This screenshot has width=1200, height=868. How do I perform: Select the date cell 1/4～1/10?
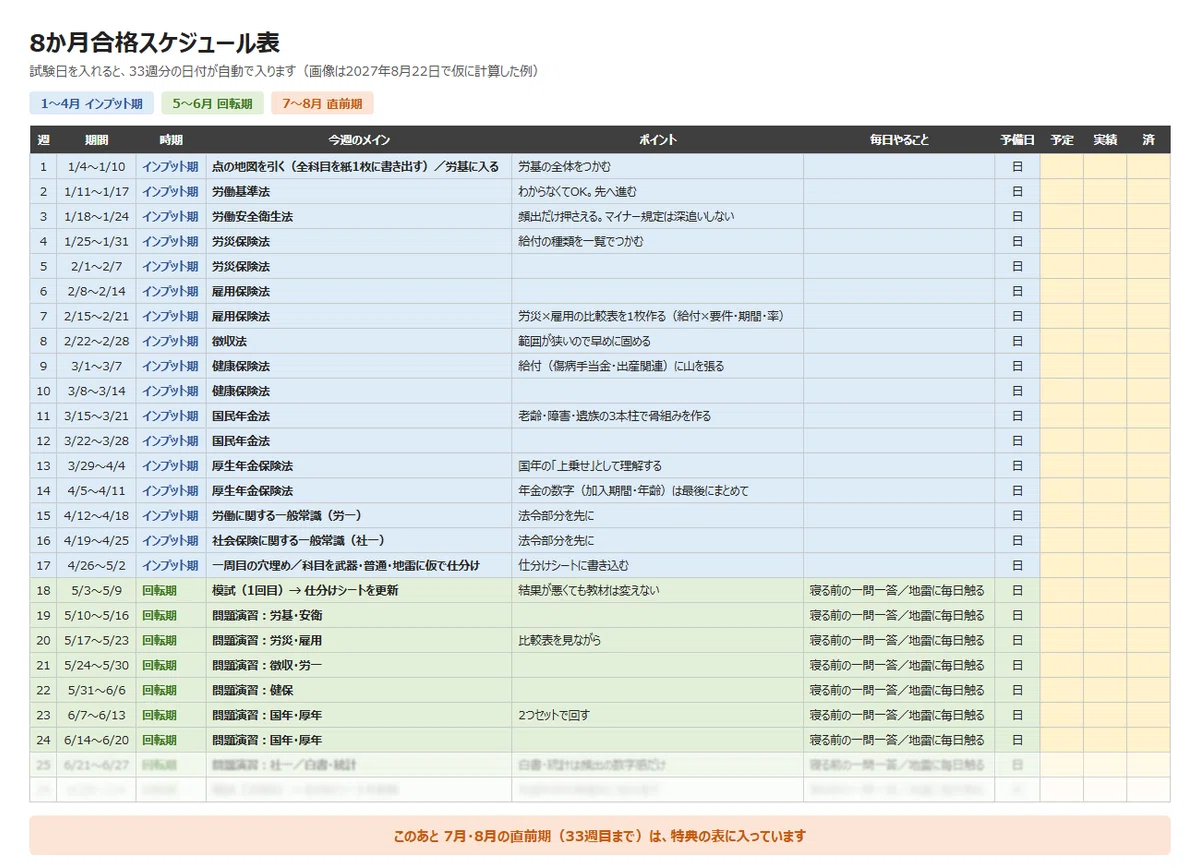[x=97, y=166]
